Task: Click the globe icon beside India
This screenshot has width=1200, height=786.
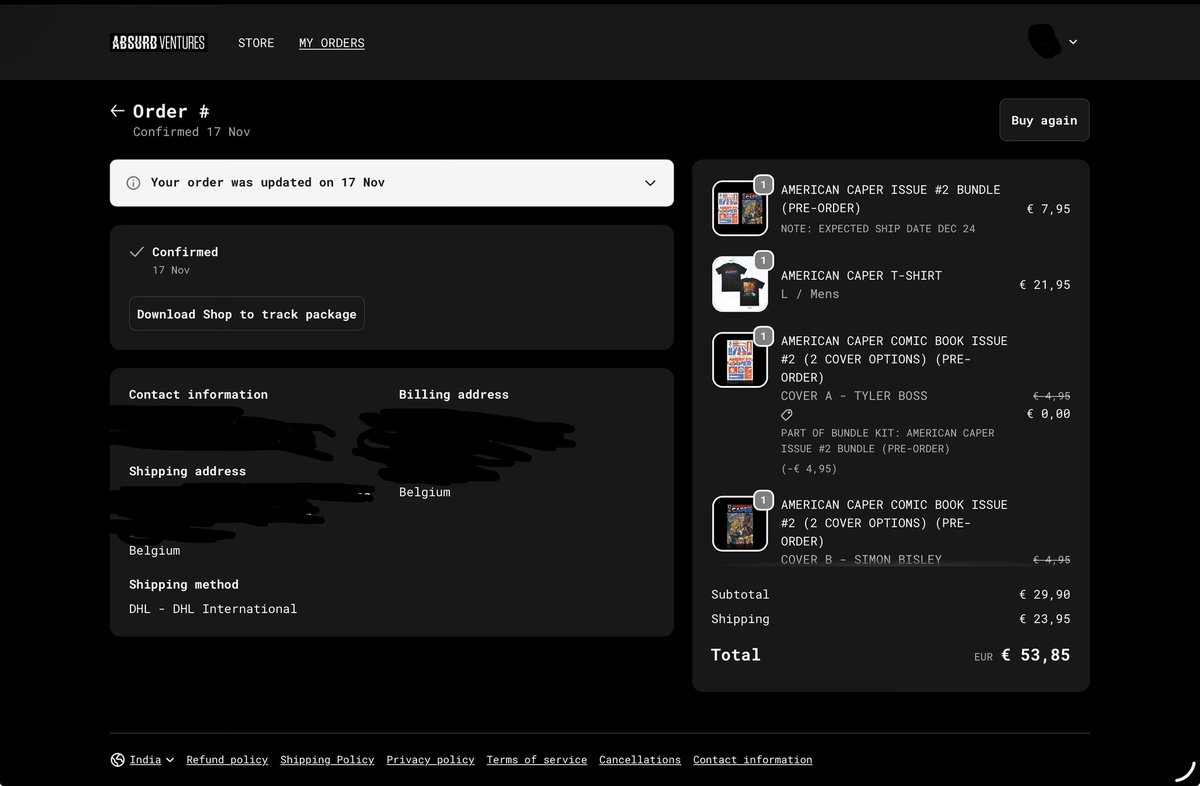Action: (x=117, y=760)
